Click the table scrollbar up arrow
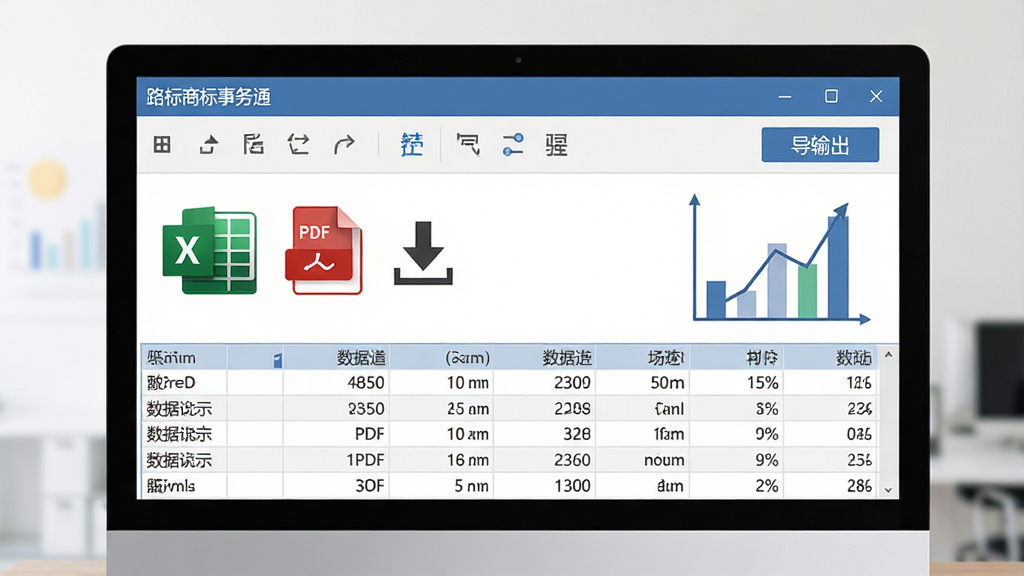The width and height of the screenshot is (1024, 576). click(x=888, y=355)
